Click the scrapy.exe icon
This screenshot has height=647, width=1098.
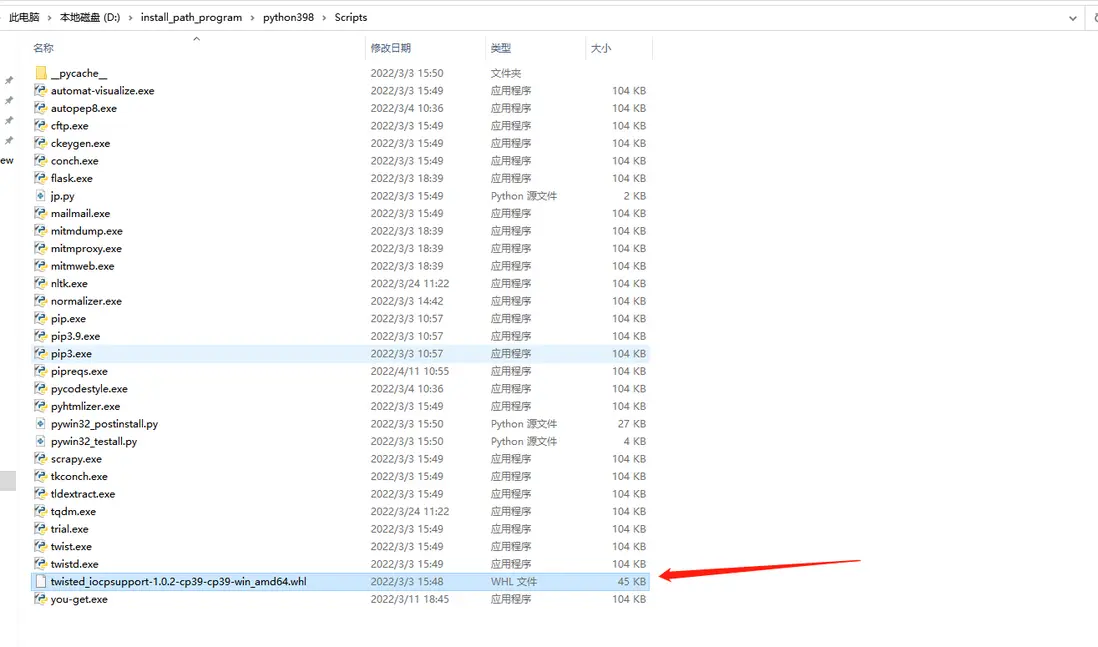point(41,459)
